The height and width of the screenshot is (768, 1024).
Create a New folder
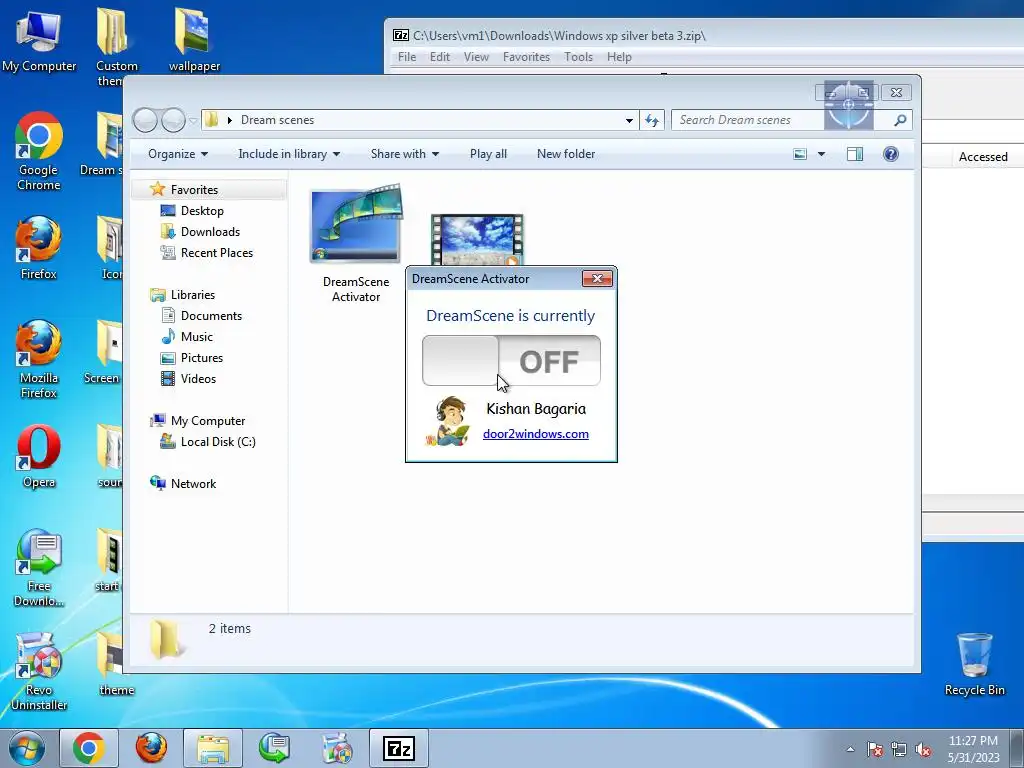coord(566,154)
